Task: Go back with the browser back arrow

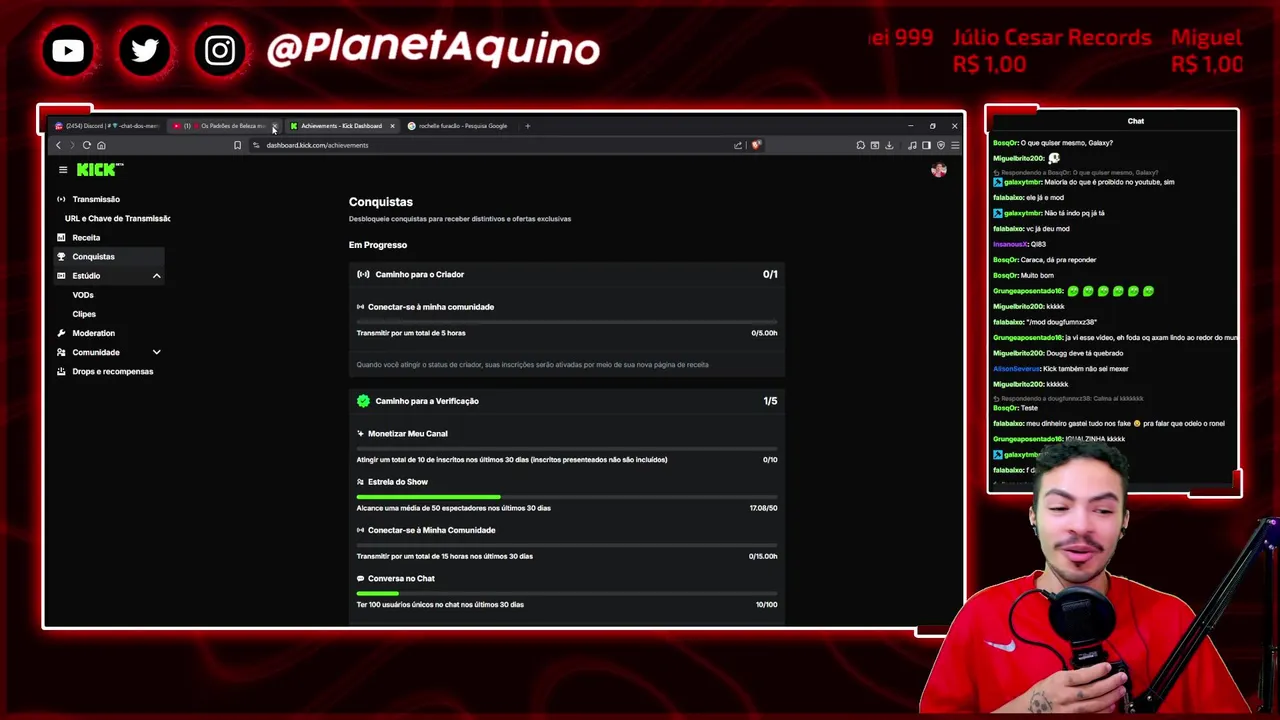Action: 58,145
